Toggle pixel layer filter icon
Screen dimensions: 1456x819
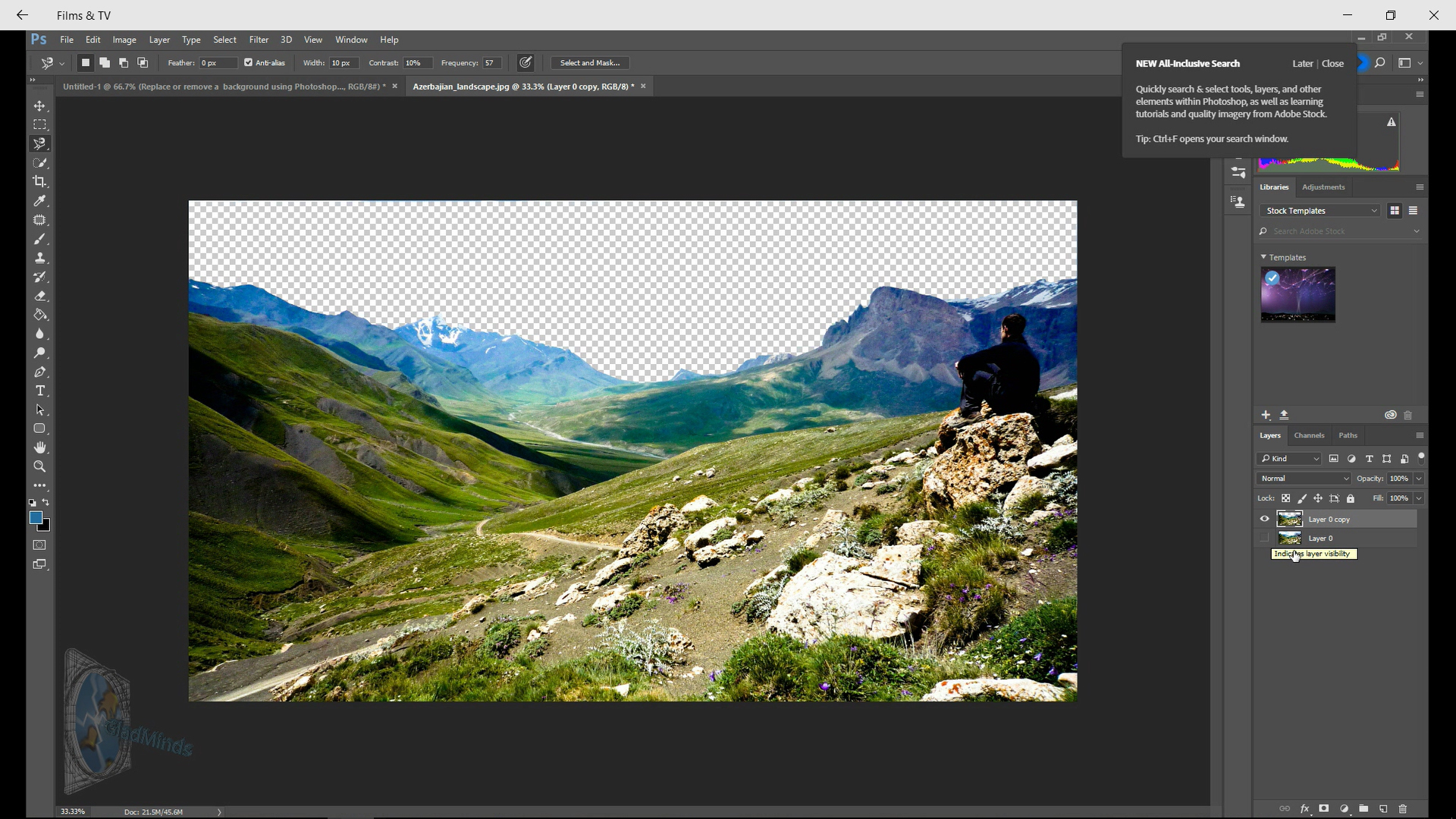click(1334, 459)
